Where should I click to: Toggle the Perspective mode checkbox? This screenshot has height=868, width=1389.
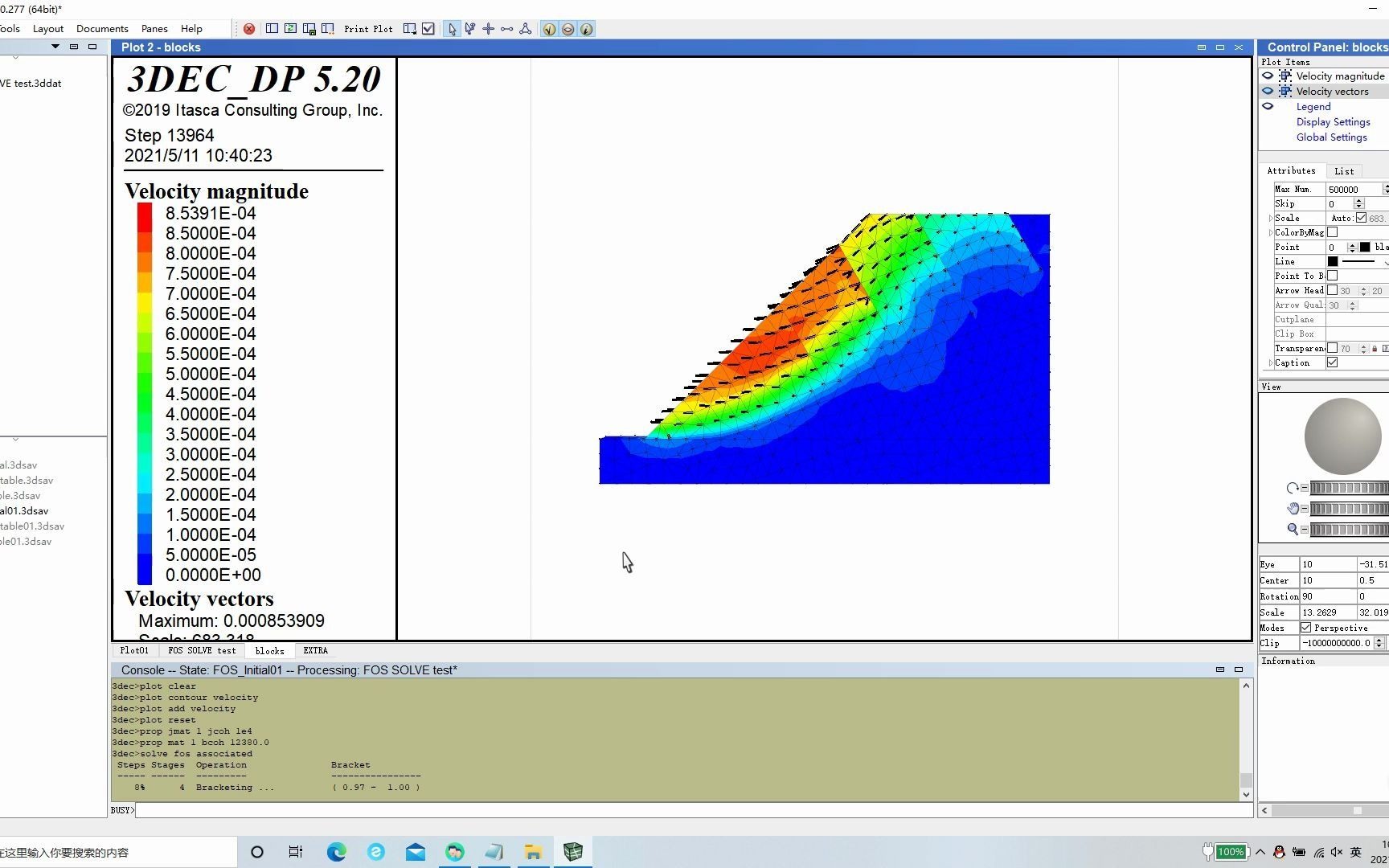pyautogui.click(x=1305, y=628)
